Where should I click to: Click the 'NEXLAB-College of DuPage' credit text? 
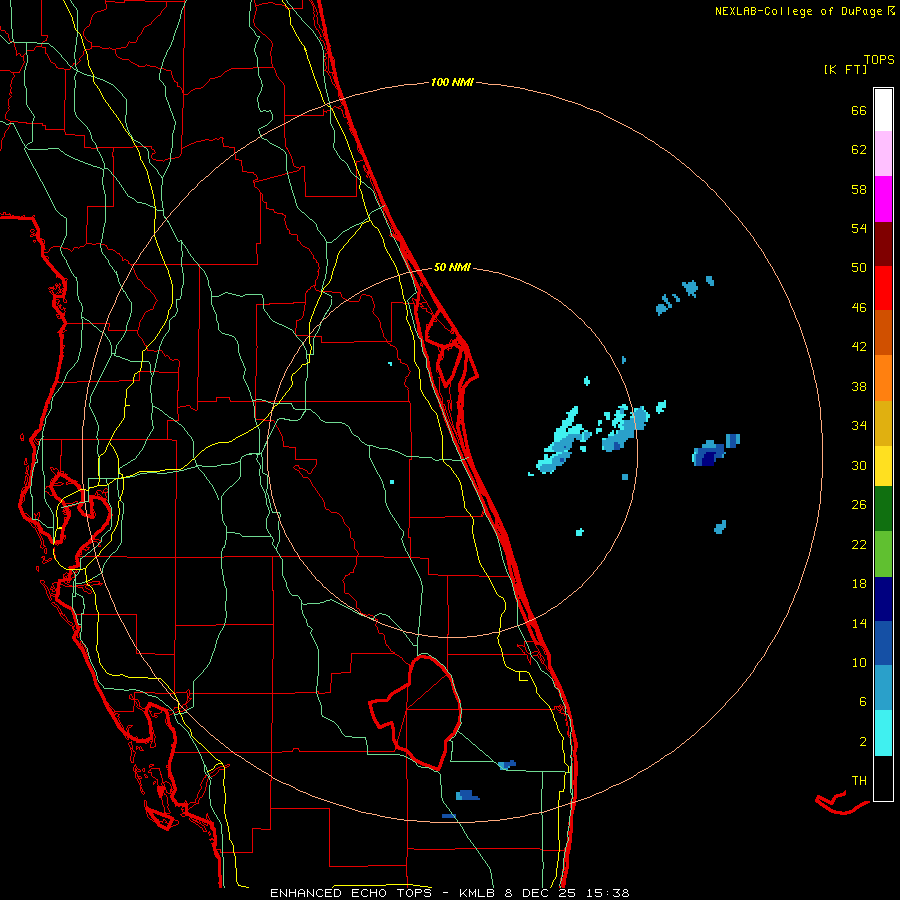click(x=798, y=11)
